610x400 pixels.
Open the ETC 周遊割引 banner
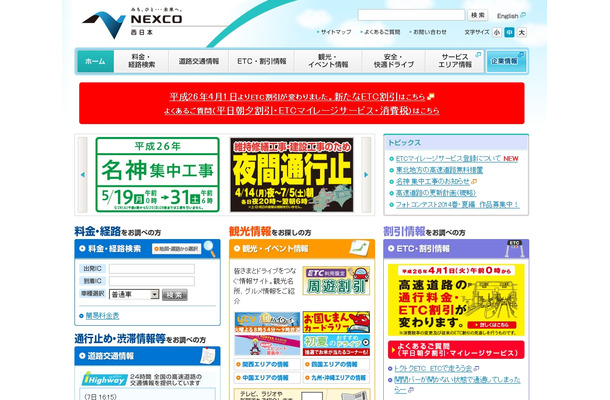click(x=336, y=281)
